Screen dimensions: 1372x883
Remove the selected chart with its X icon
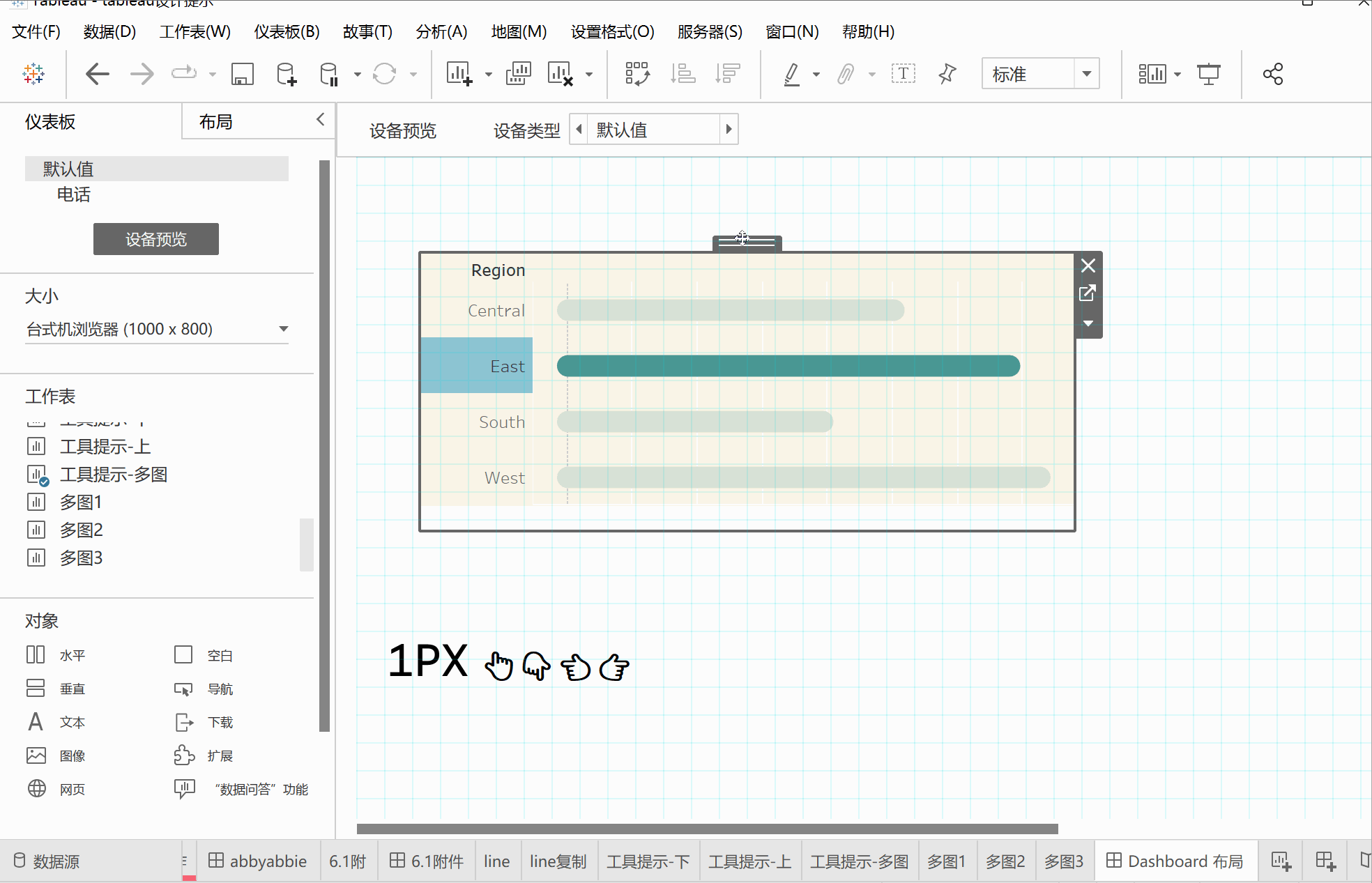[1088, 266]
